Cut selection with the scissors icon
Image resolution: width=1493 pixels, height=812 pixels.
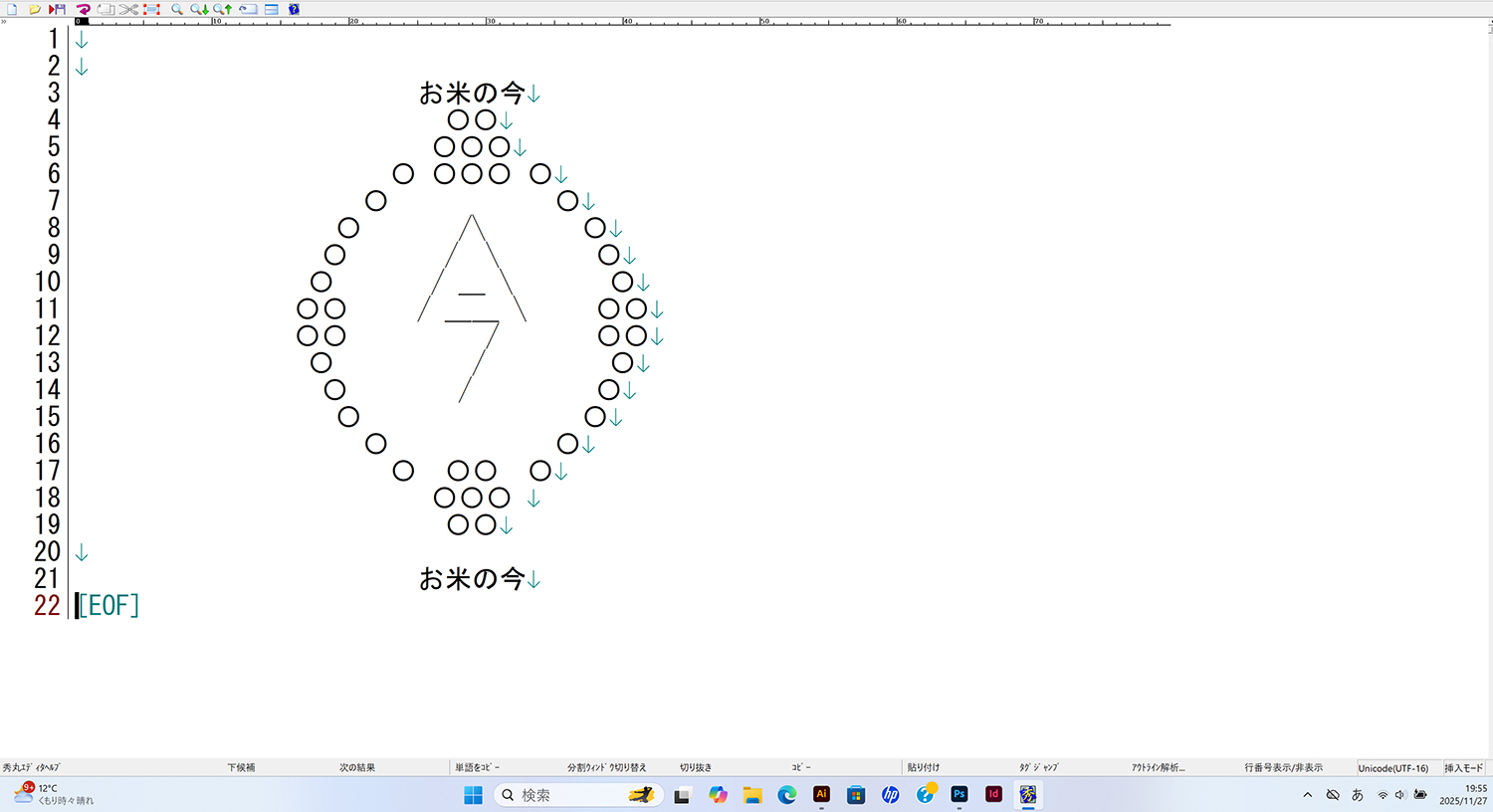pos(128,9)
